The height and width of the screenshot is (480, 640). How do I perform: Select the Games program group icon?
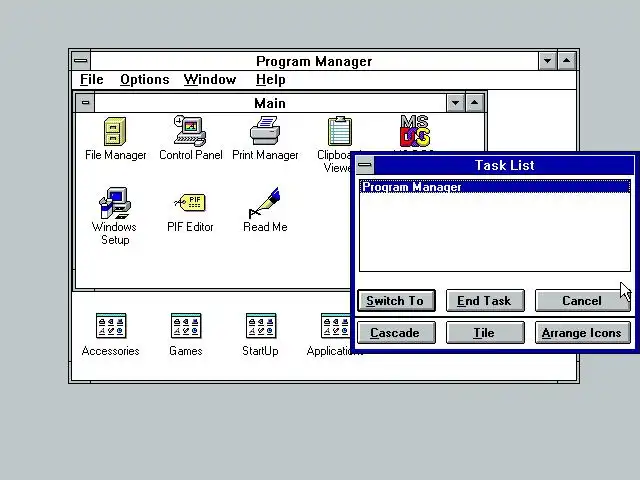point(186,326)
